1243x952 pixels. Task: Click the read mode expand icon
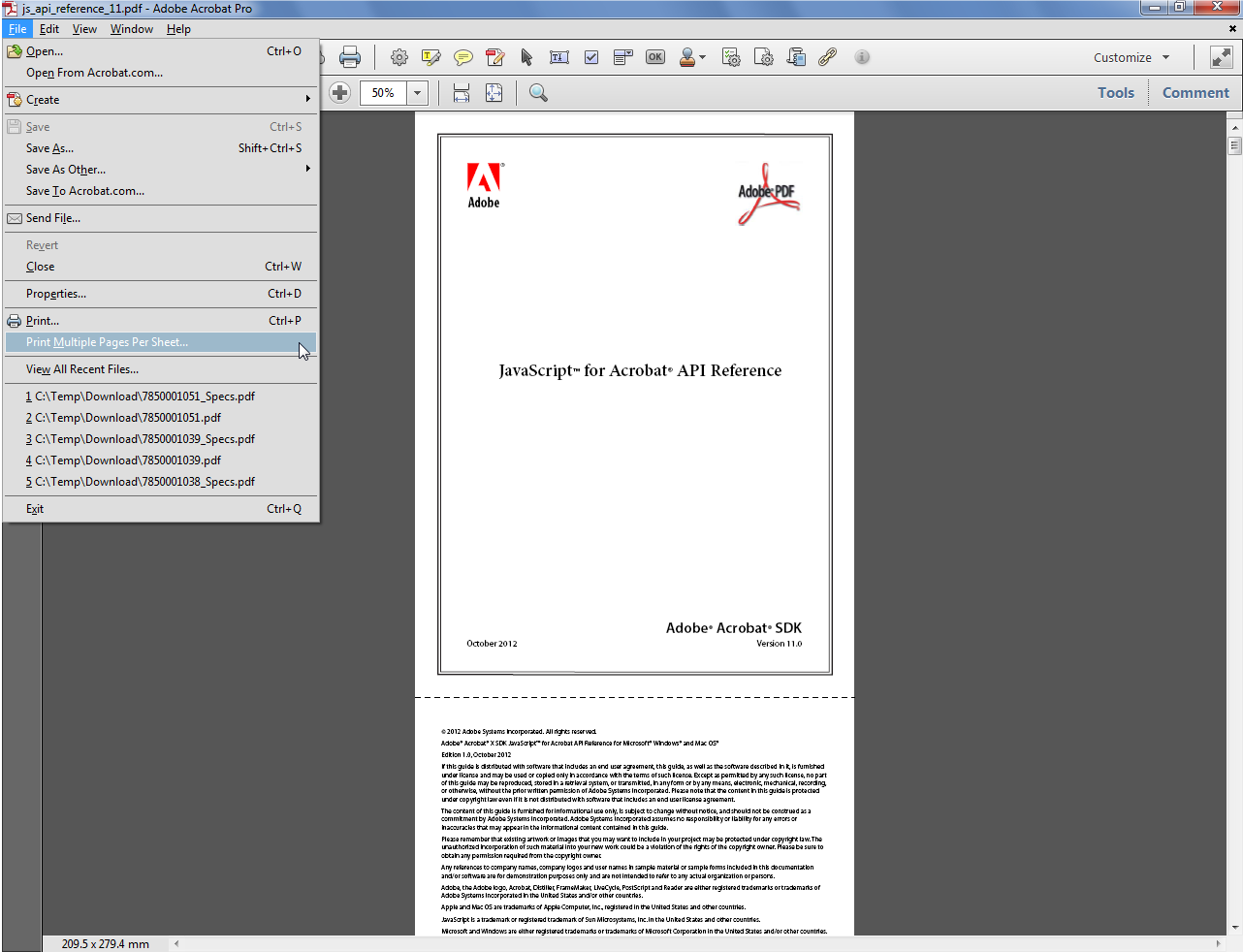(1222, 57)
